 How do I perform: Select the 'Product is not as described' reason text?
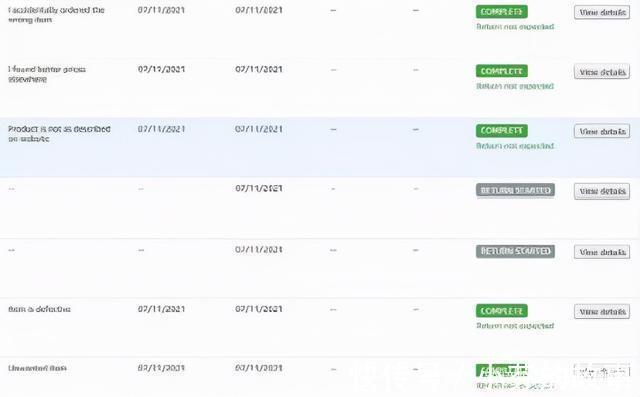click(59, 134)
